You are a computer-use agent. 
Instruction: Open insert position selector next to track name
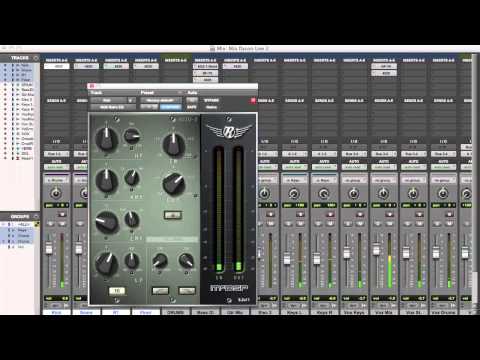tap(132, 100)
